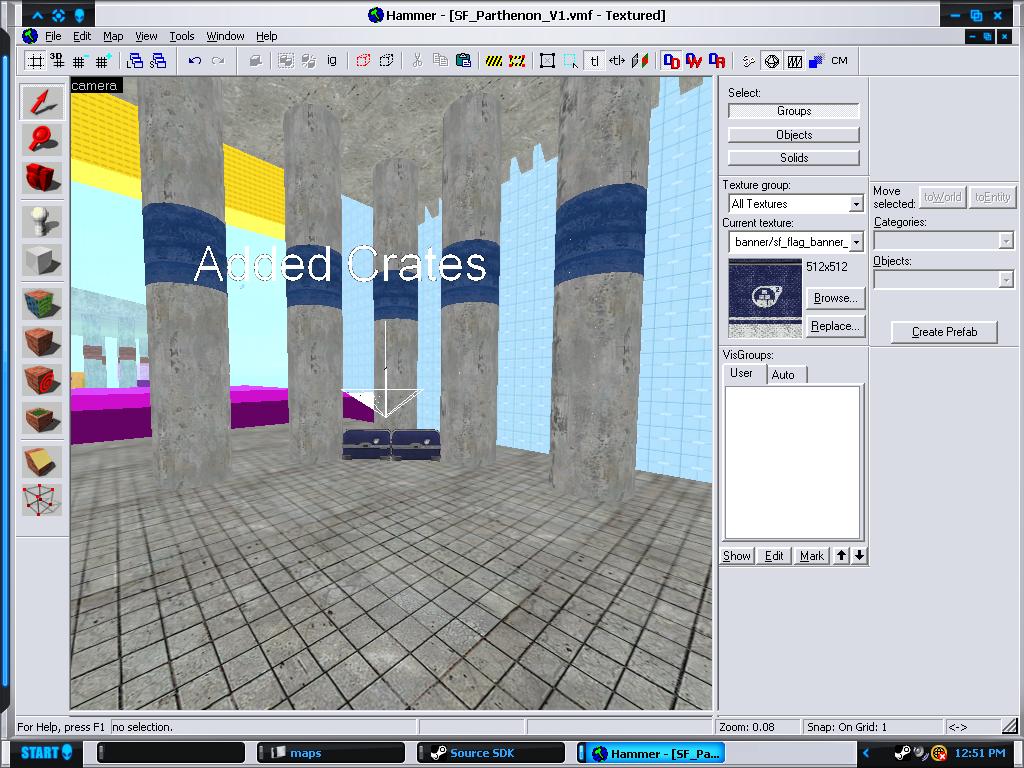Toggle the grid display button
This screenshot has width=1024, height=768.
35,61
